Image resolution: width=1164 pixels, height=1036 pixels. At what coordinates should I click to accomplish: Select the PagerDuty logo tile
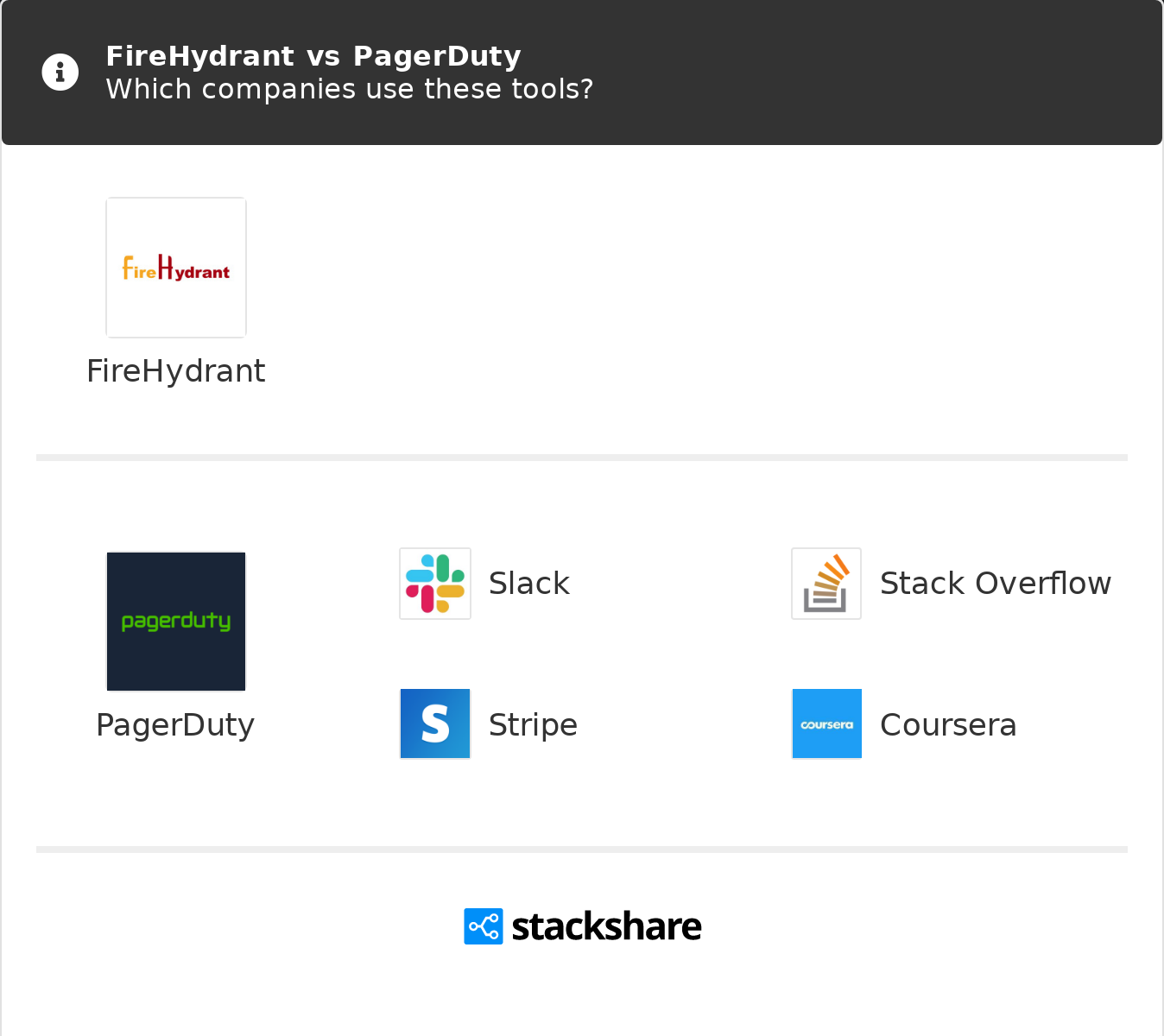(176, 622)
